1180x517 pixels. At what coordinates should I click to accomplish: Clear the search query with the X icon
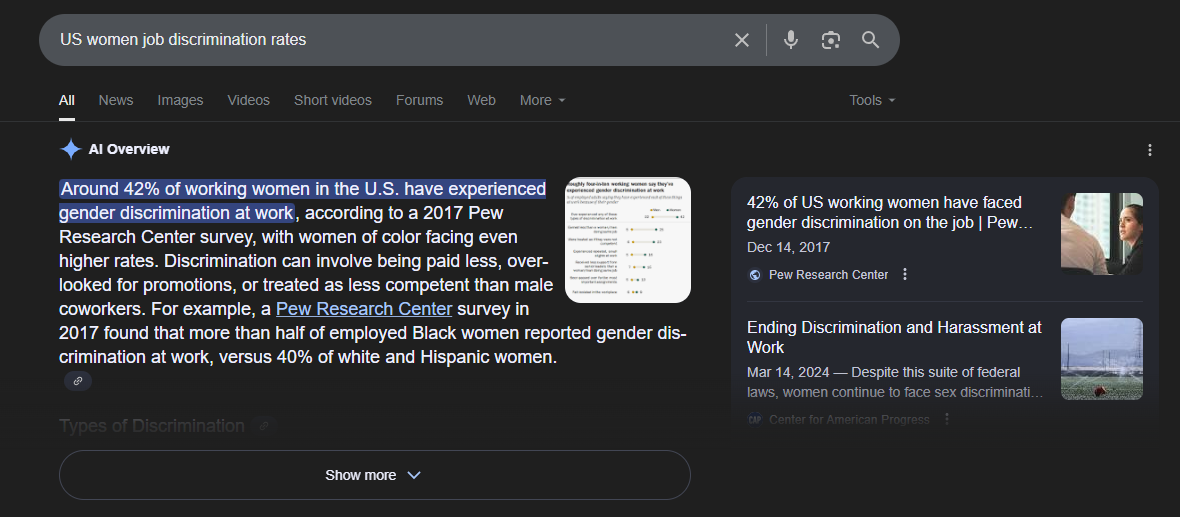click(742, 40)
